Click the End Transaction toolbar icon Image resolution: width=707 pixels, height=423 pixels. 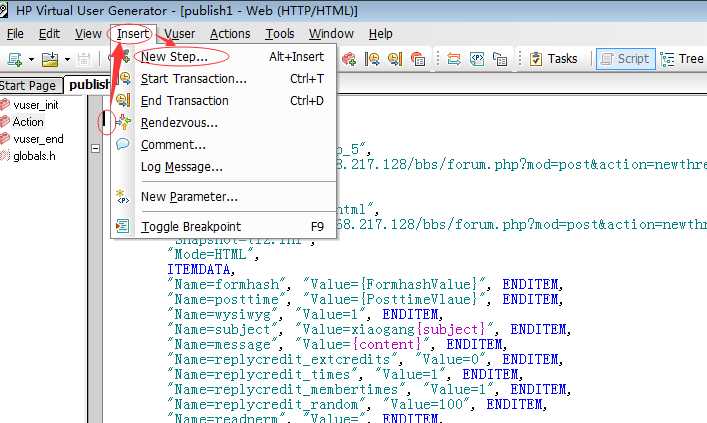395,59
